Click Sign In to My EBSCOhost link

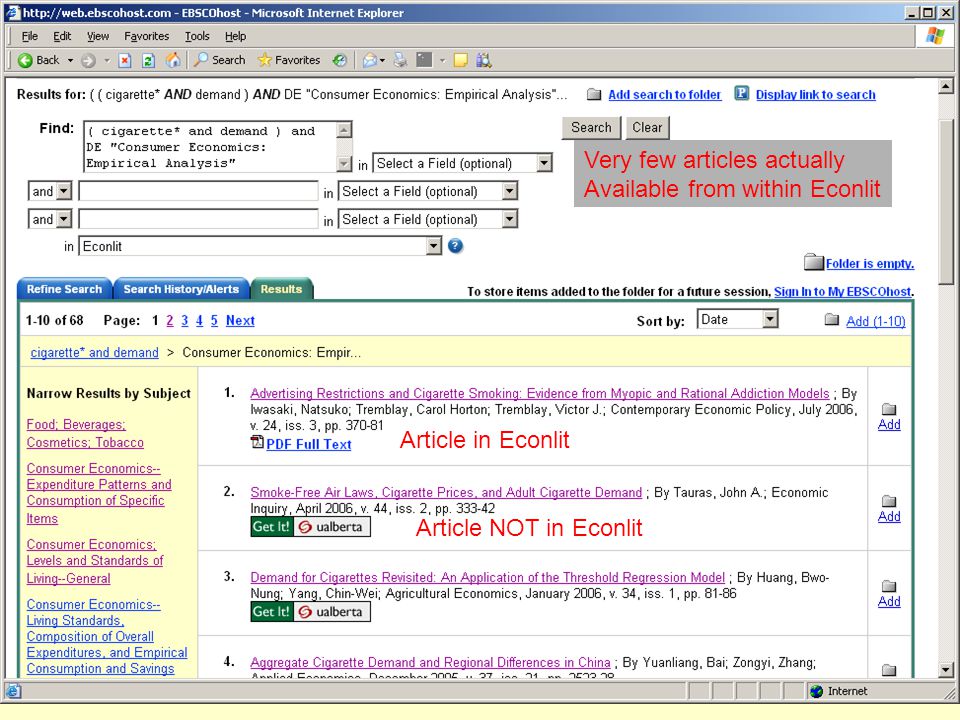pyautogui.click(x=842, y=291)
